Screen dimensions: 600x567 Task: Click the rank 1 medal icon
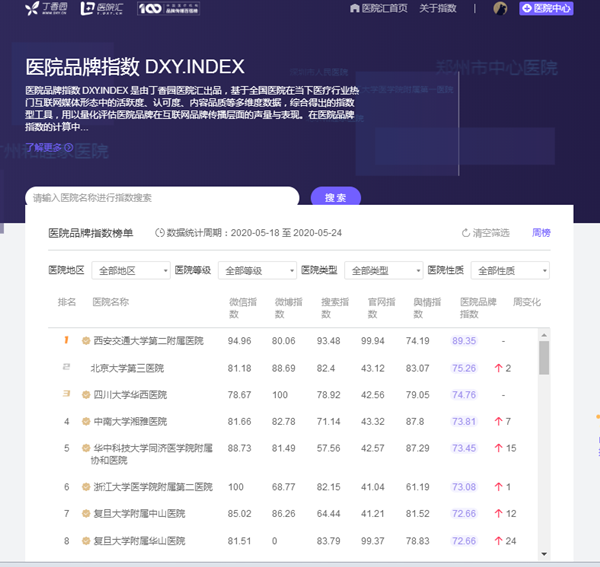point(67,340)
